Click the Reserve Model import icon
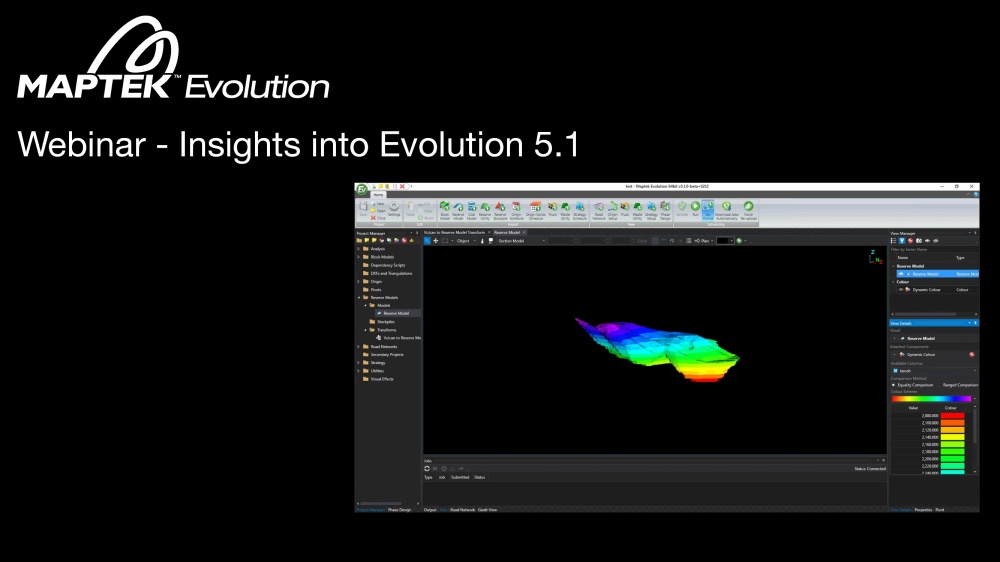Screen dimensions: 1000x562 [x=458, y=211]
